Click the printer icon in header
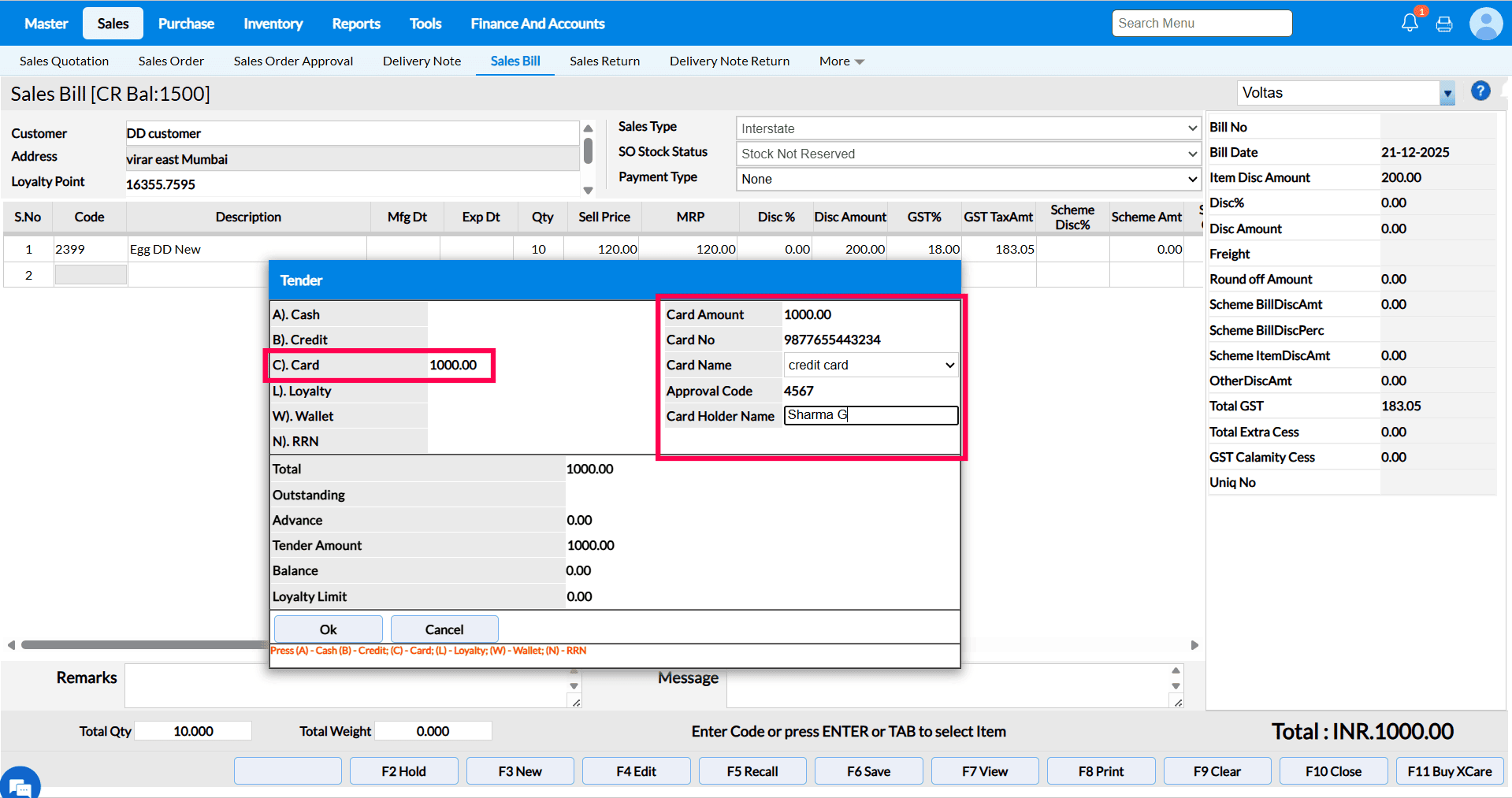 [x=1444, y=24]
